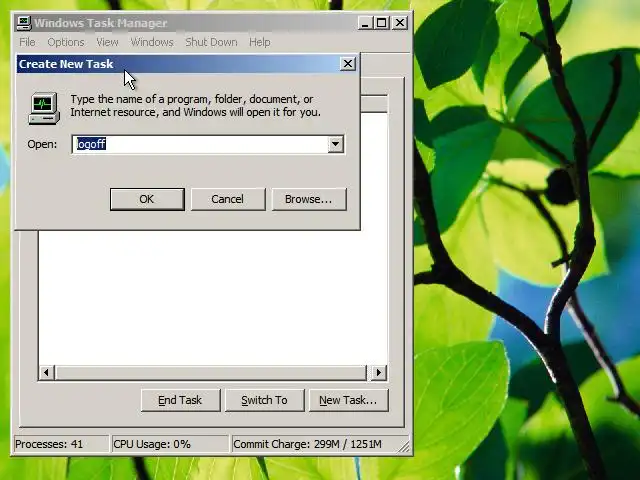Click the End Task button
640x480 pixels.
(x=180, y=400)
